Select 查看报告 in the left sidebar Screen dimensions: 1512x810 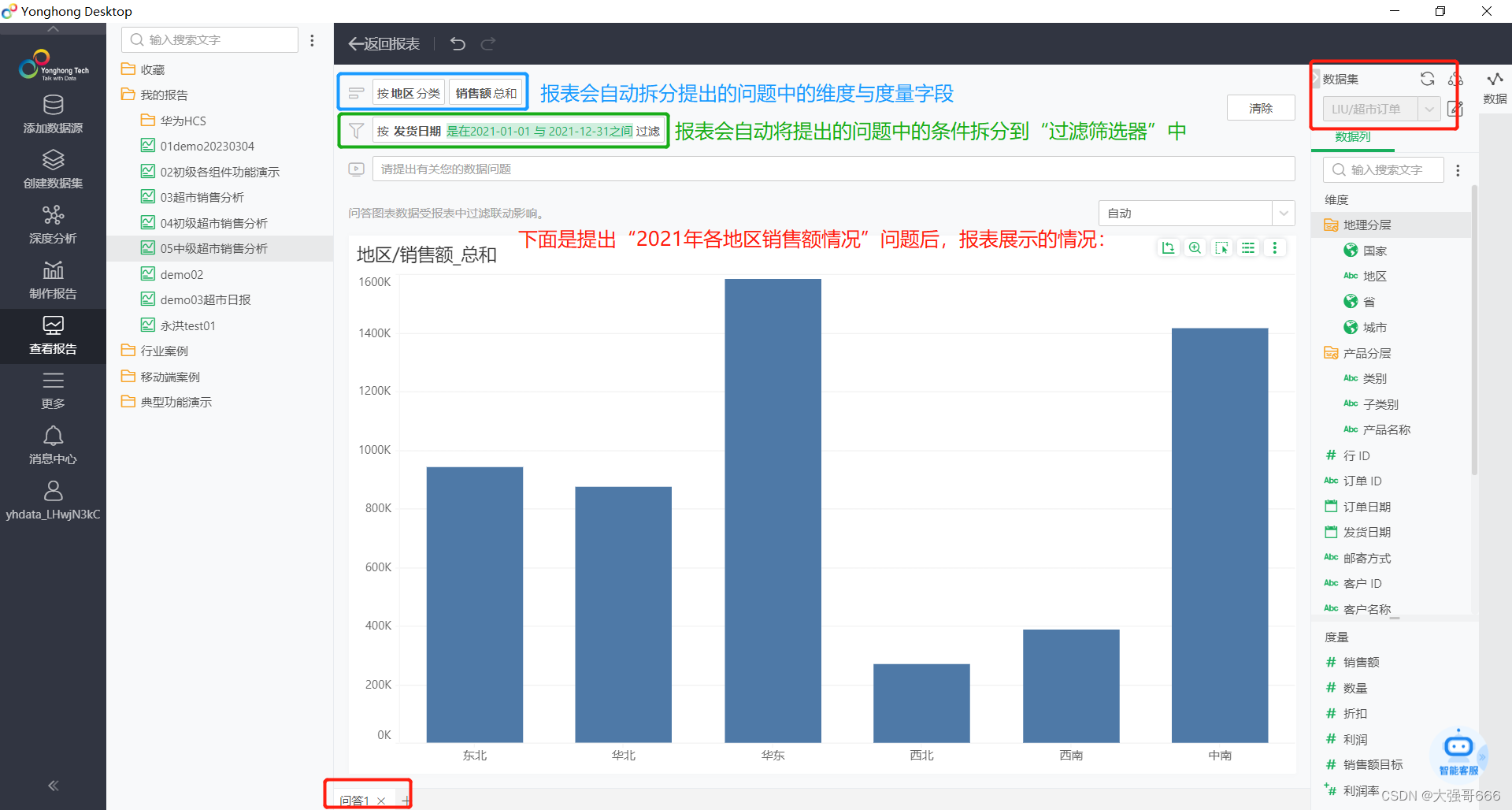click(x=53, y=336)
